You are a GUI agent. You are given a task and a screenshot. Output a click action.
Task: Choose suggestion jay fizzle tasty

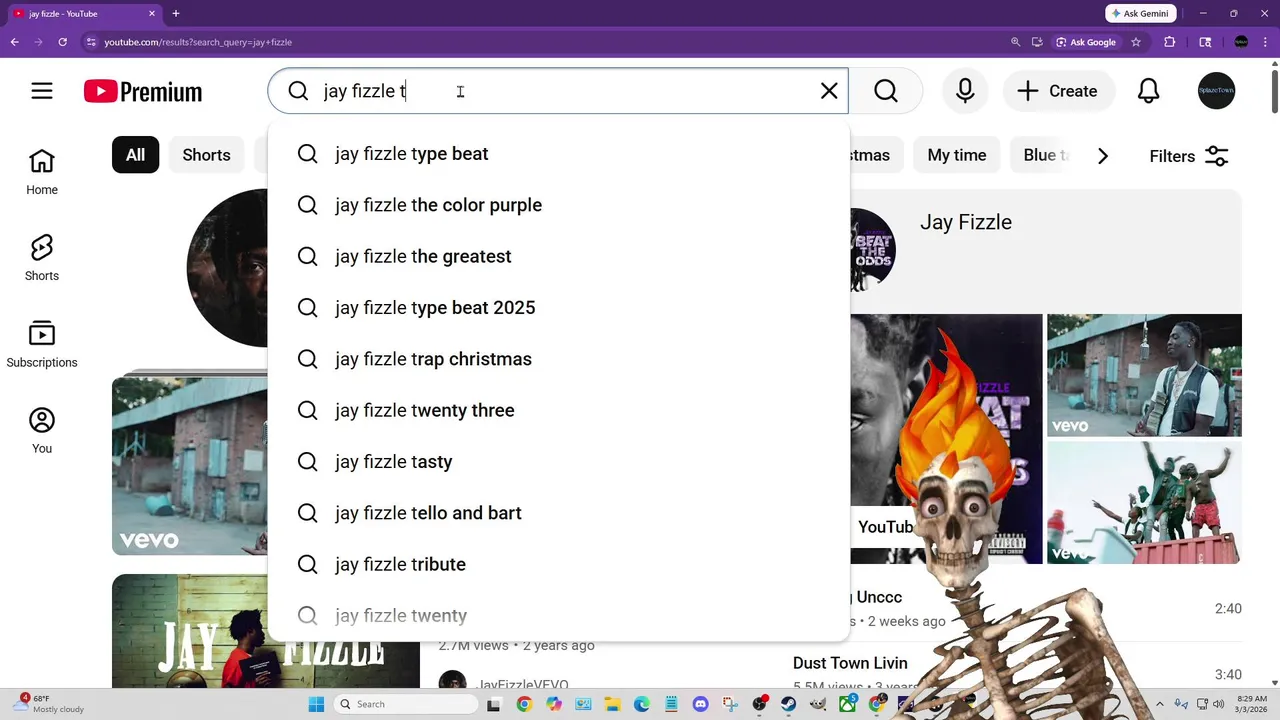coord(558,462)
